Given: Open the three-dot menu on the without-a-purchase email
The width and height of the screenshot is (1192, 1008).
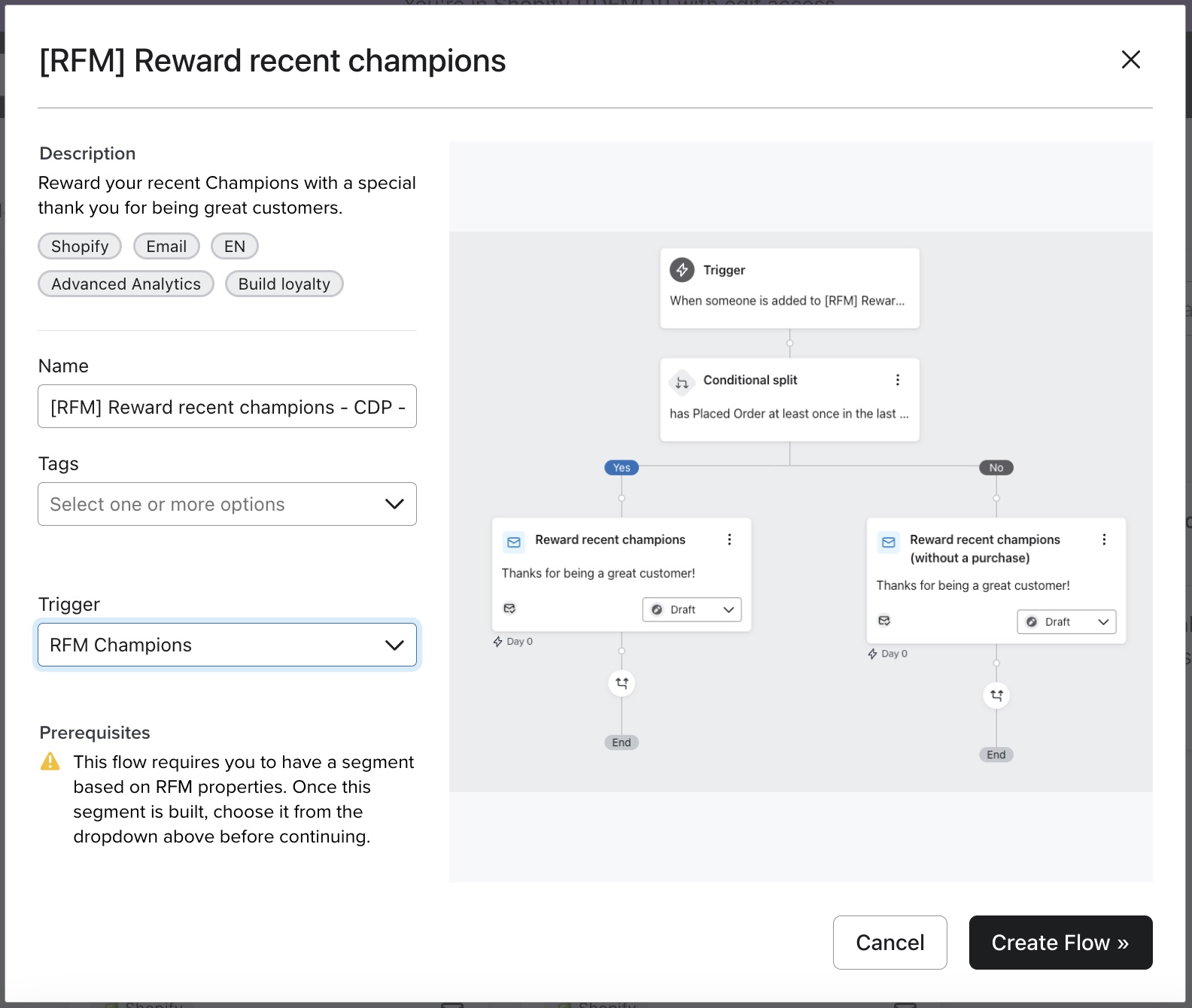Looking at the screenshot, I should [1105, 539].
